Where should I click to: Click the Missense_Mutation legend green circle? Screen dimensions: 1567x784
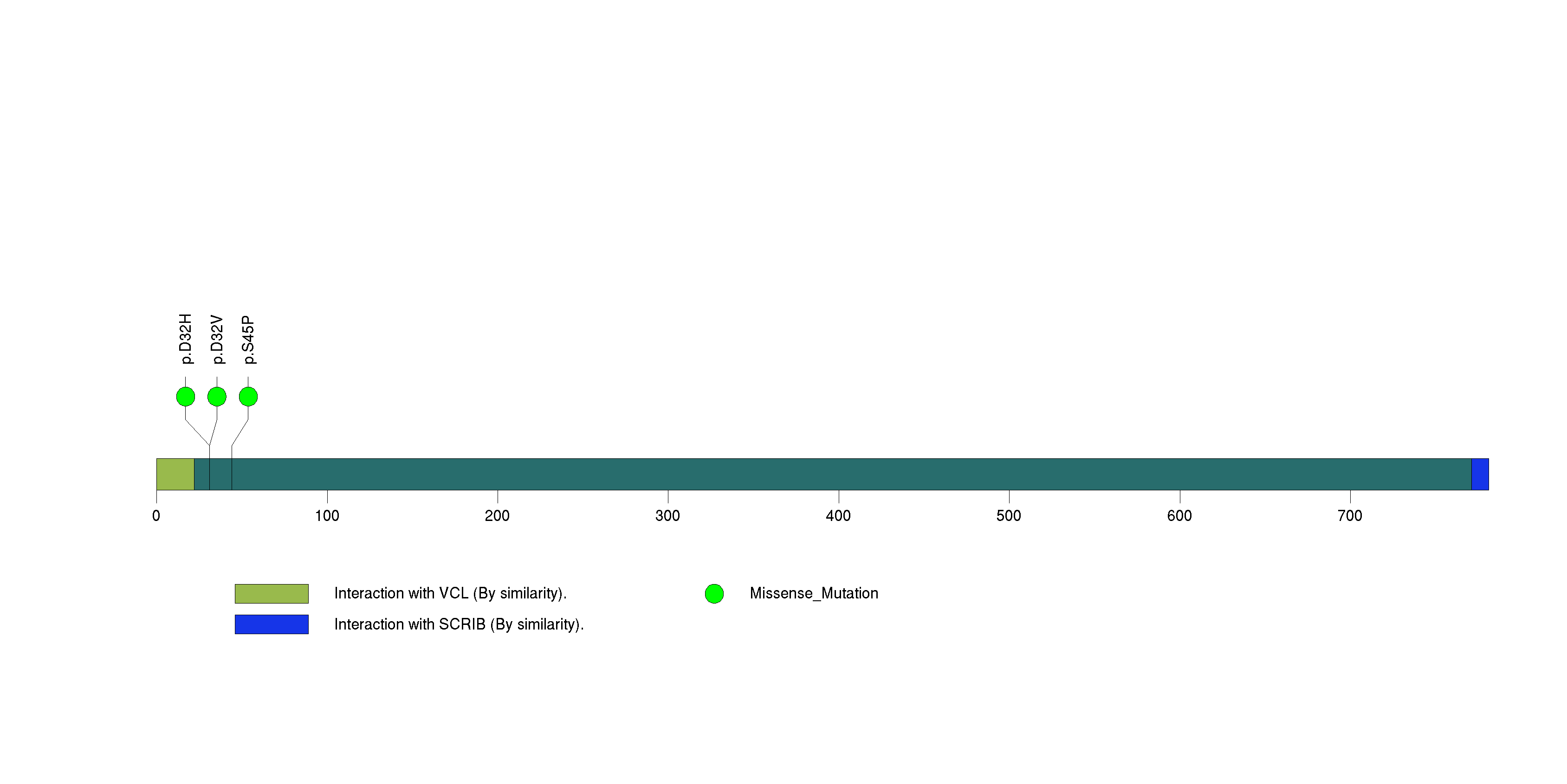[x=713, y=594]
